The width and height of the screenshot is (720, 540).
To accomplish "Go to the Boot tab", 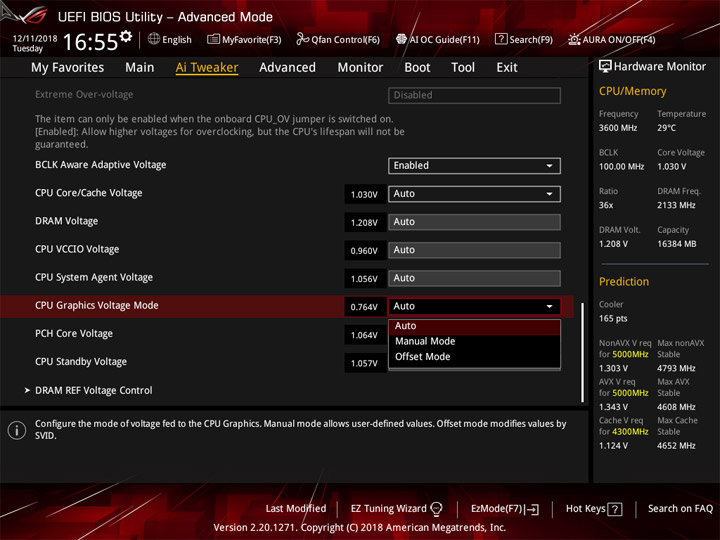I will point(417,68).
